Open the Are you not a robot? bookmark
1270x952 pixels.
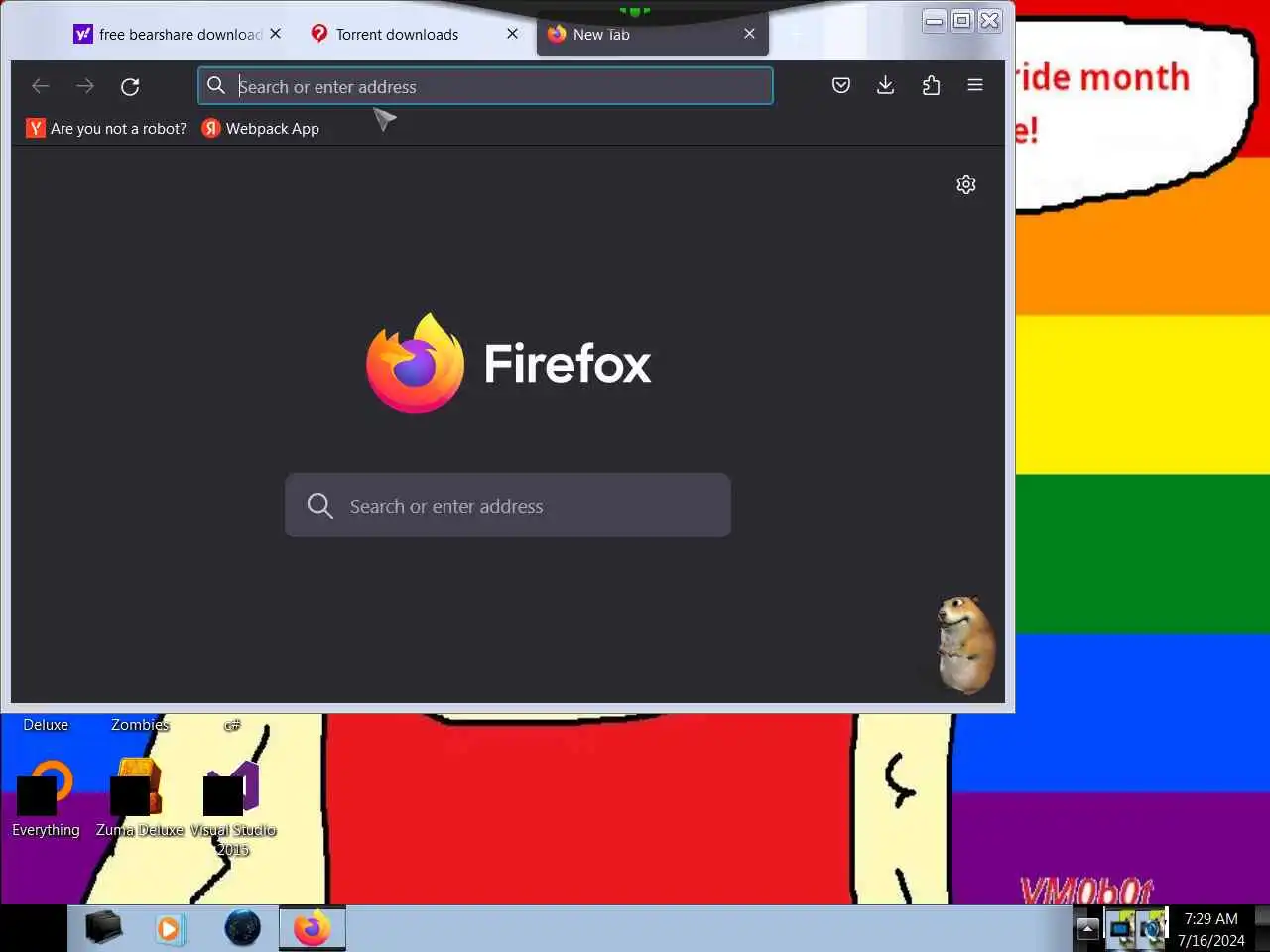click(106, 128)
